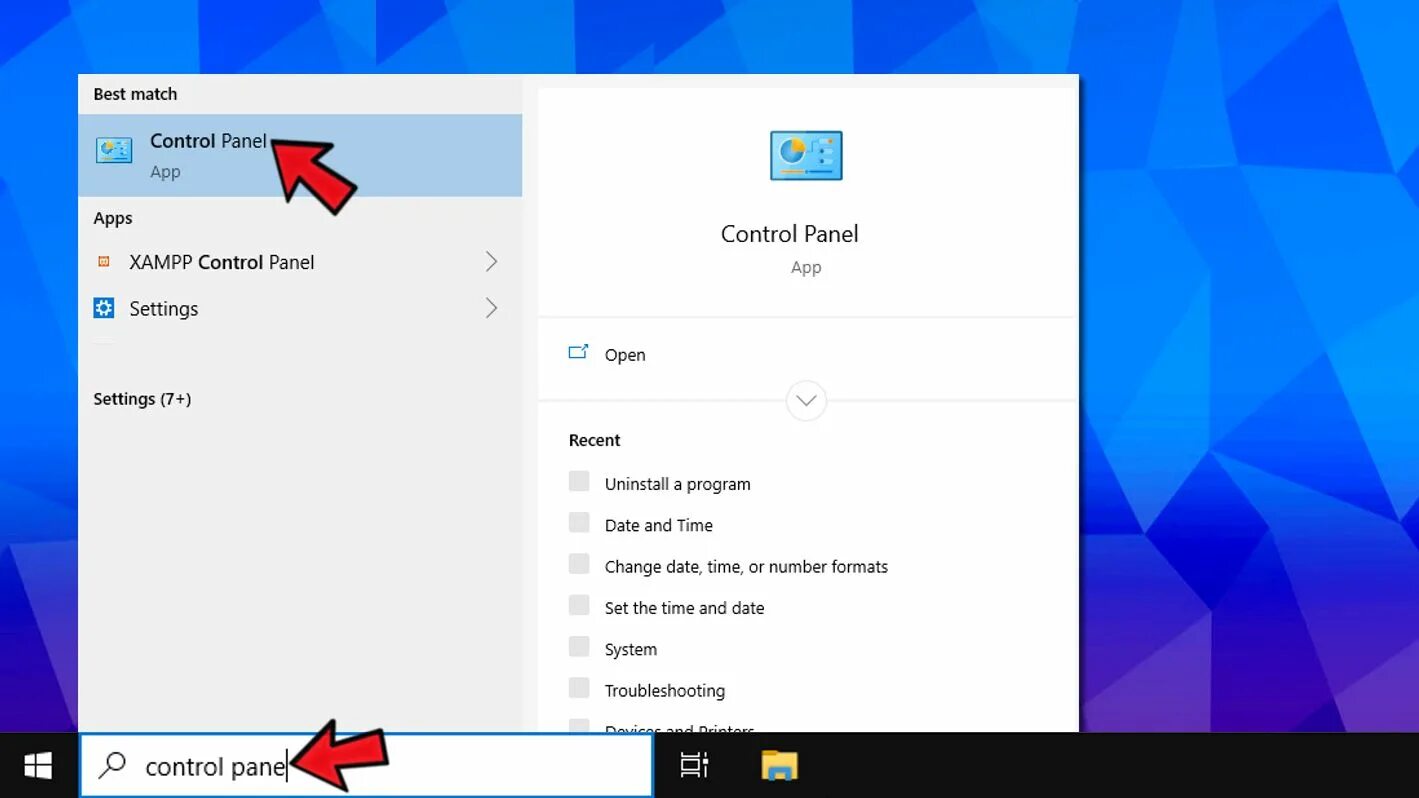Click the icon beside Date and Time

click(579, 522)
